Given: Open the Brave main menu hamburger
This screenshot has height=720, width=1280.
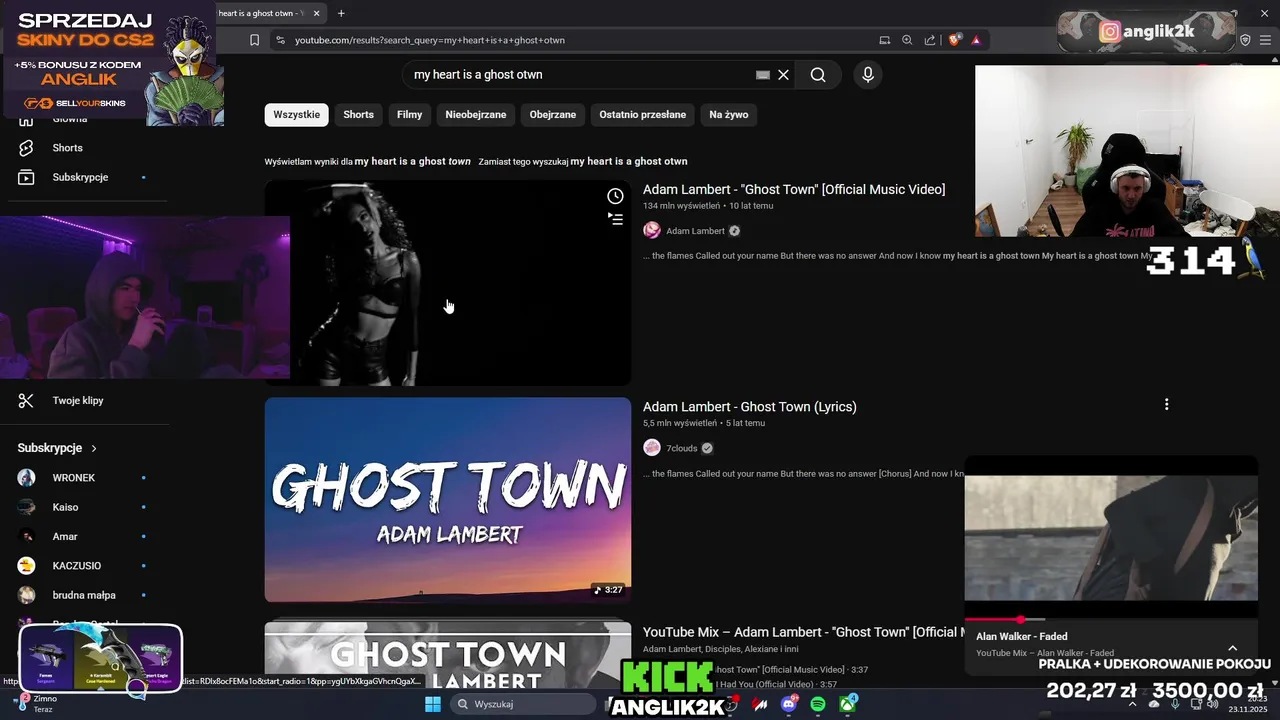Looking at the screenshot, I should (1264, 40).
